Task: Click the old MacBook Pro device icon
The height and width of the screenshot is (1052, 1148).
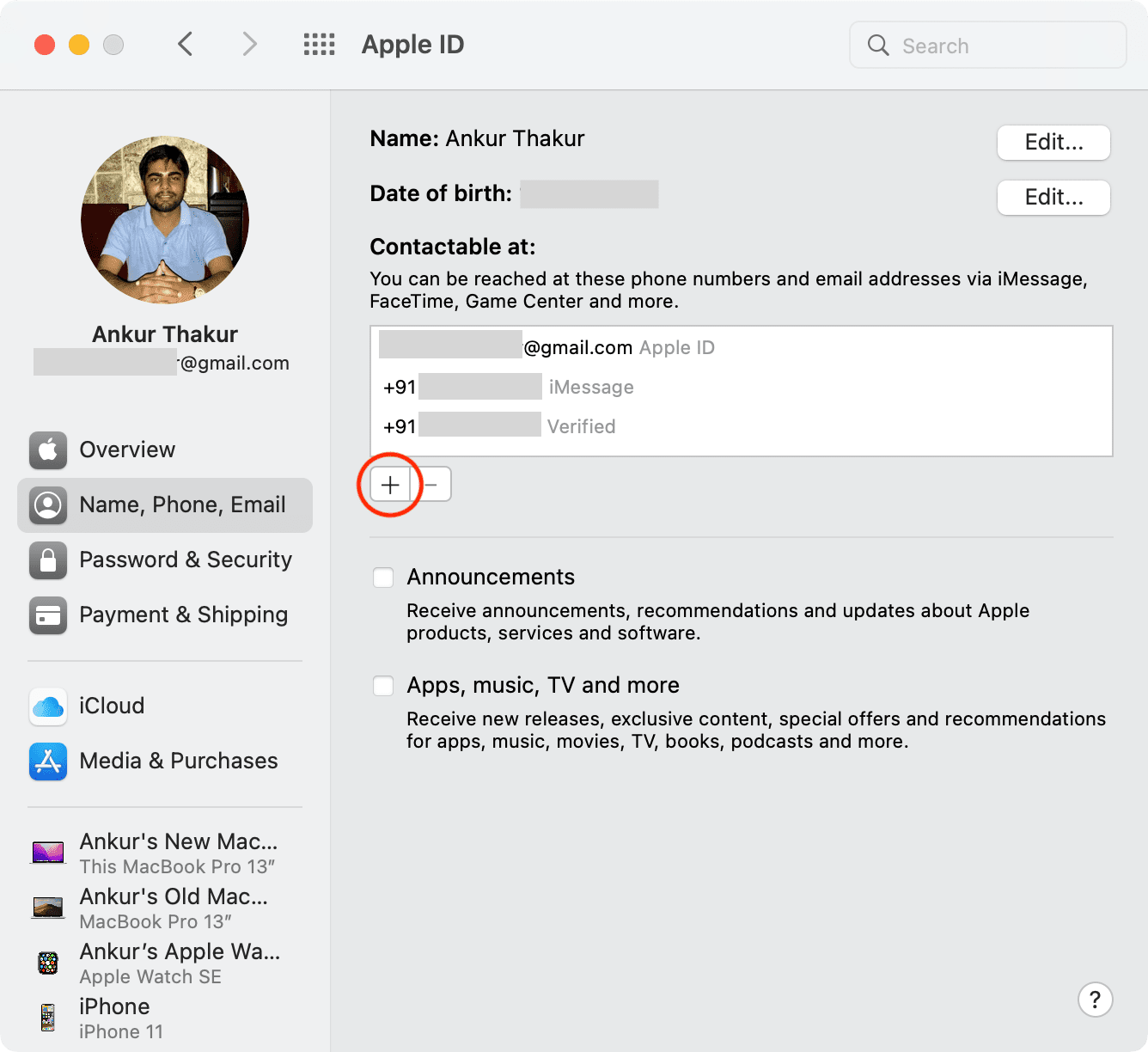Action: click(48, 908)
